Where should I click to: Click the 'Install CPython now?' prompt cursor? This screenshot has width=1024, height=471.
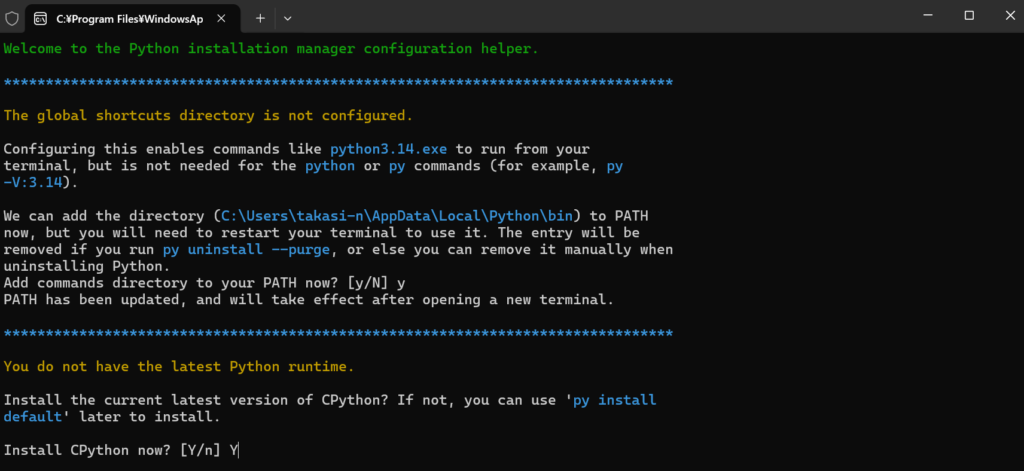[235, 450]
